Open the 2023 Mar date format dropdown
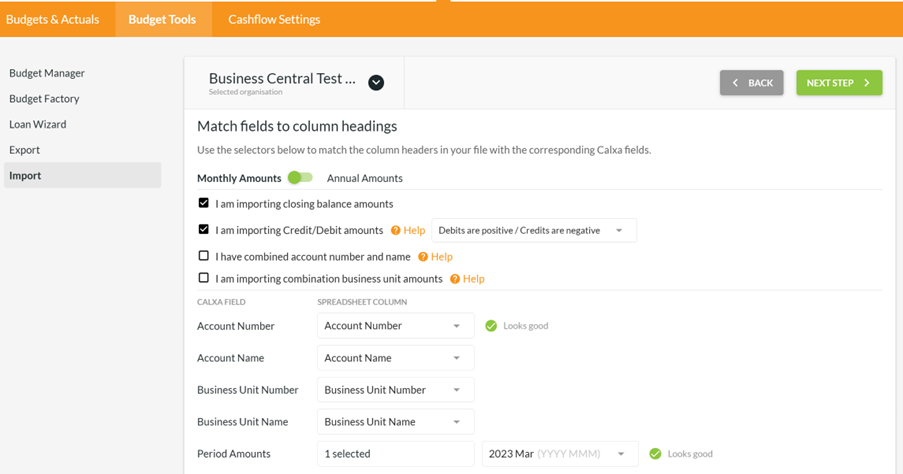 tap(559, 454)
